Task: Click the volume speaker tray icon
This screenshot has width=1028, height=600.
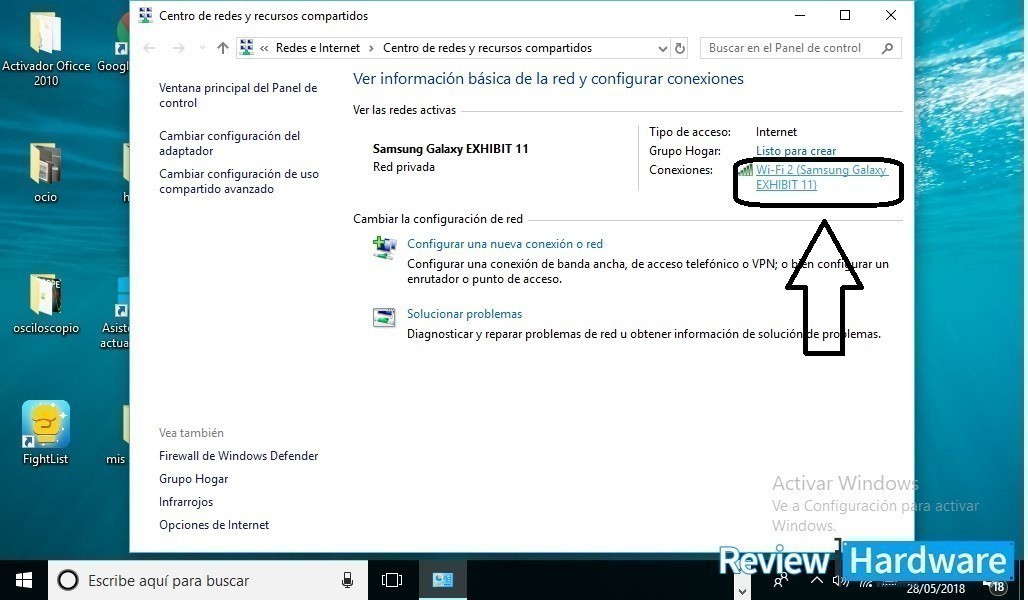Action: point(839,581)
